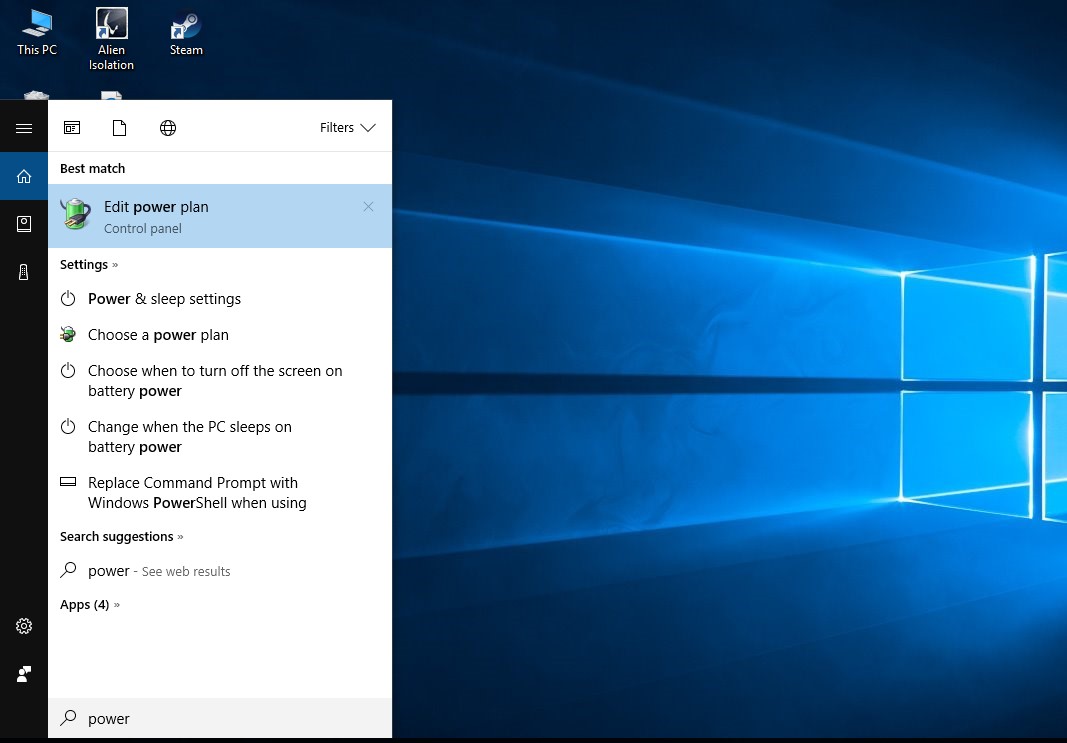The height and width of the screenshot is (743, 1067).
Task: Filter results by Documents icon
Action: 119,127
